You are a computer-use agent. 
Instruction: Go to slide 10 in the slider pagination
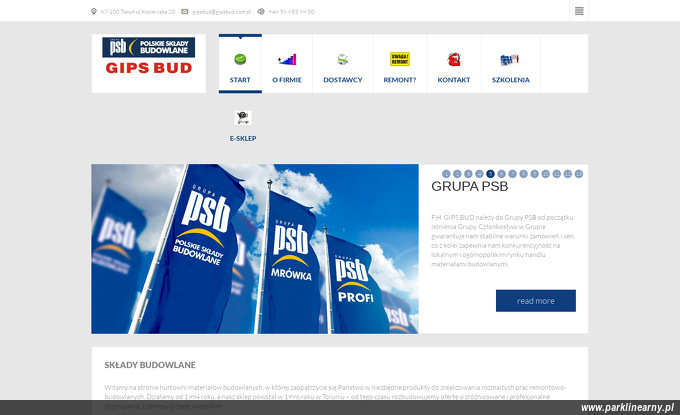[546, 174]
